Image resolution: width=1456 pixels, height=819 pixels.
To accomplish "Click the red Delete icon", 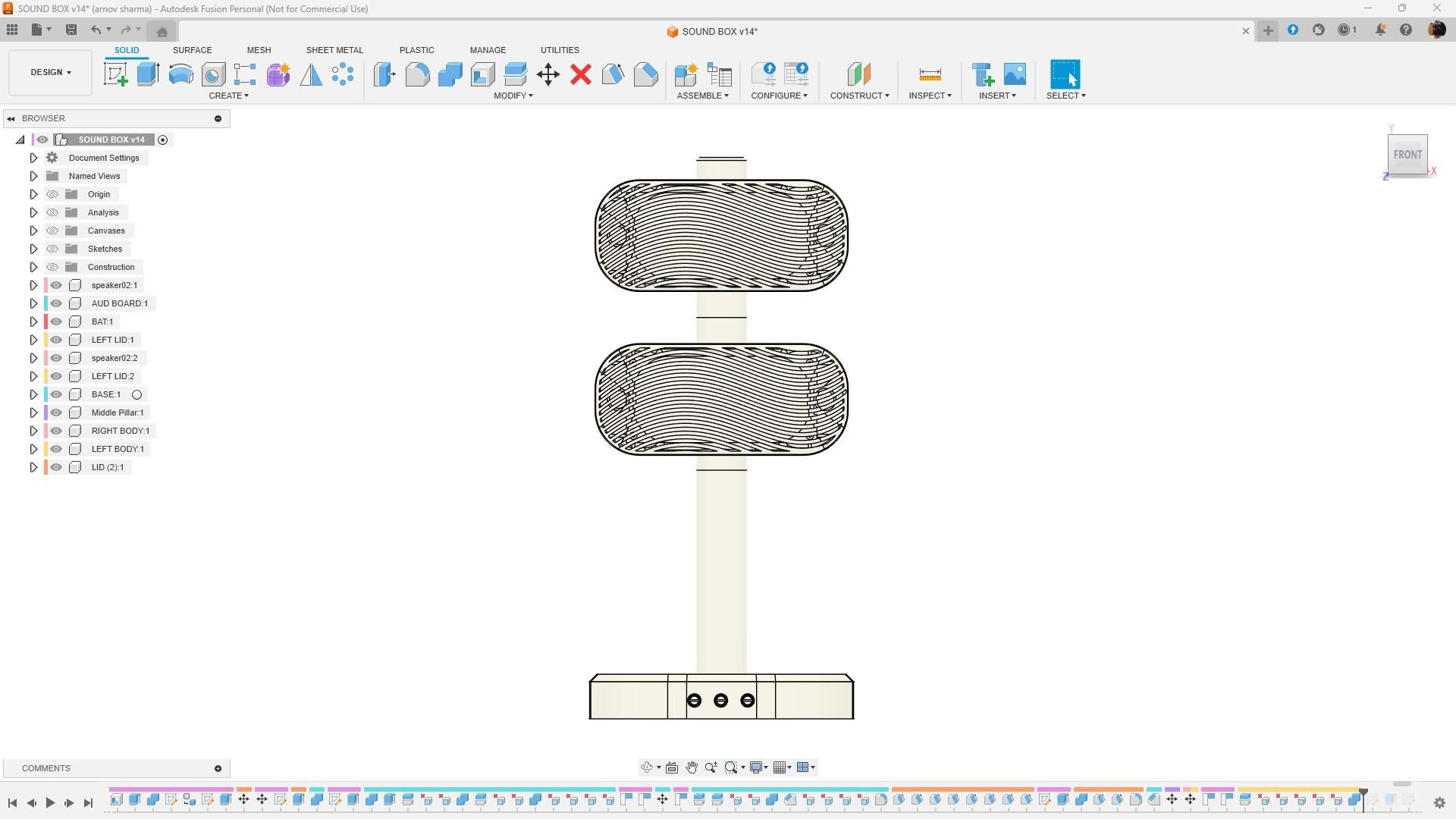I will click(x=581, y=74).
